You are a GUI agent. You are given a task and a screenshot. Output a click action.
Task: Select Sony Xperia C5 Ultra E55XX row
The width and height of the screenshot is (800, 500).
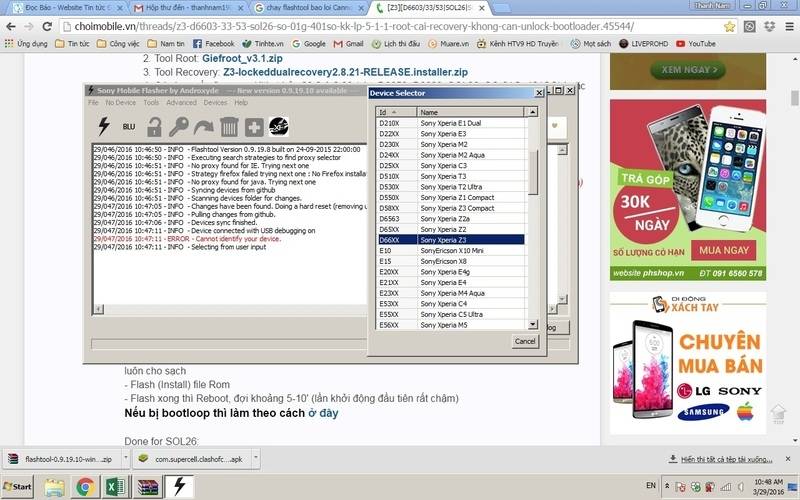[x=451, y=314]
